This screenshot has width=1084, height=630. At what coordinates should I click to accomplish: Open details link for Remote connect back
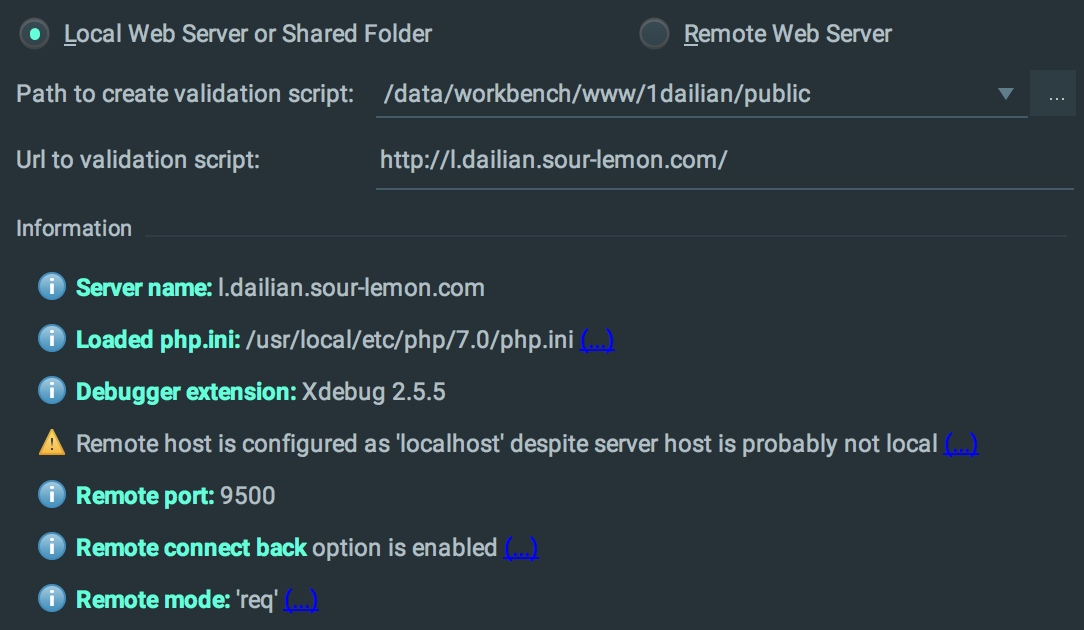pos(521,548)
